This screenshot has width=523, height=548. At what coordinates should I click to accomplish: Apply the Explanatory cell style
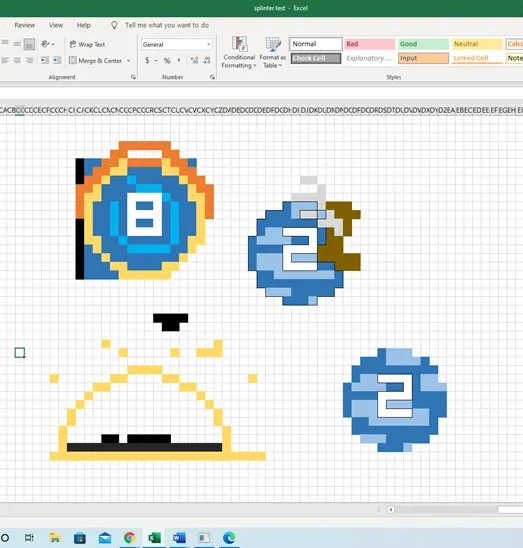point(370,58)
